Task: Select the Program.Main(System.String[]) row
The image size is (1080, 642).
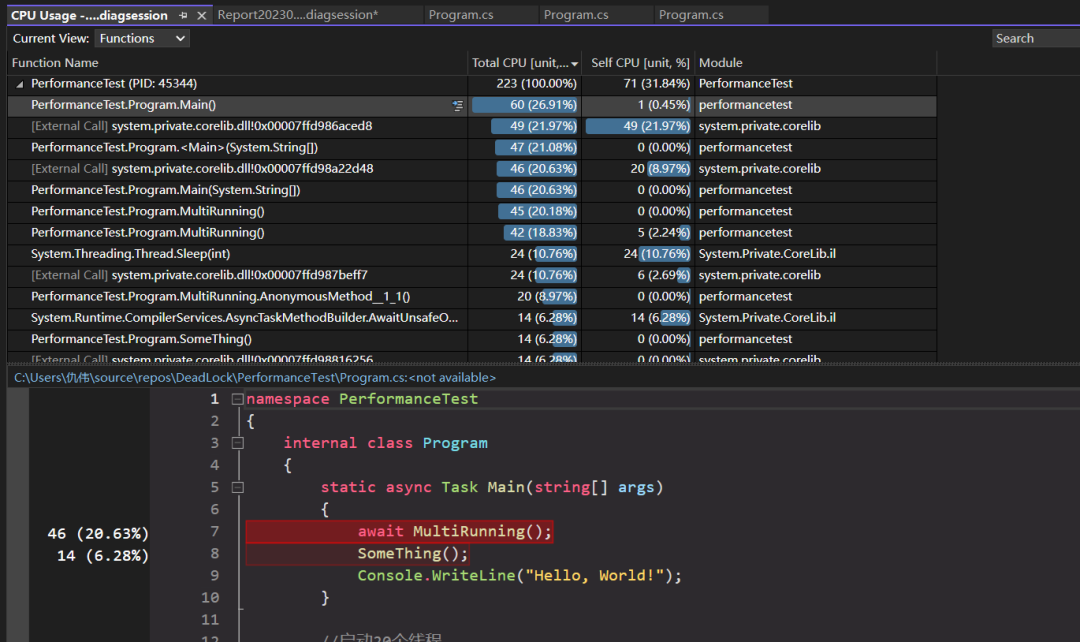Action: (x=472, y=191)
